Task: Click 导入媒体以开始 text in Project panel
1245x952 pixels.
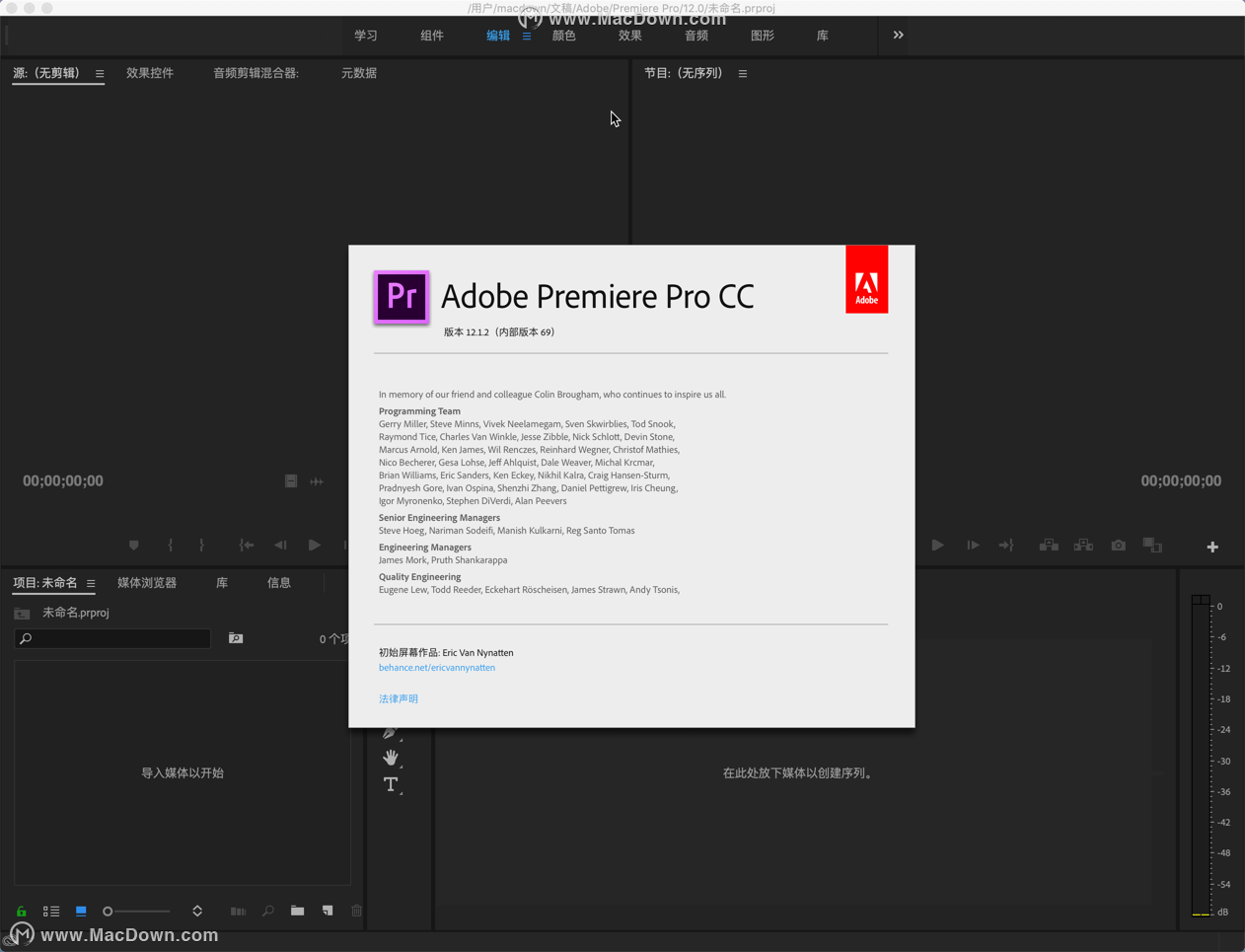Action: coord(183,773)
